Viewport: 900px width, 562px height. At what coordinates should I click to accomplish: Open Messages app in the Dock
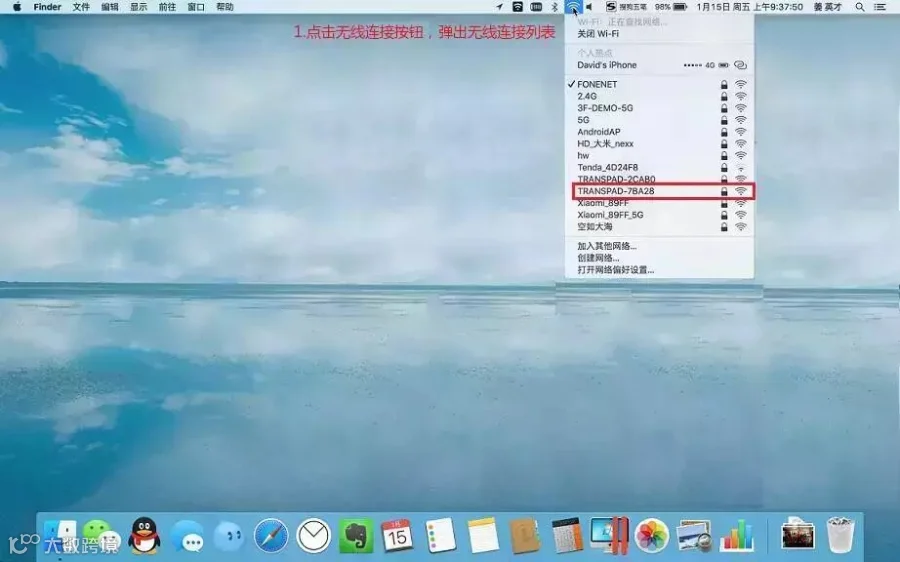(187, 536)
